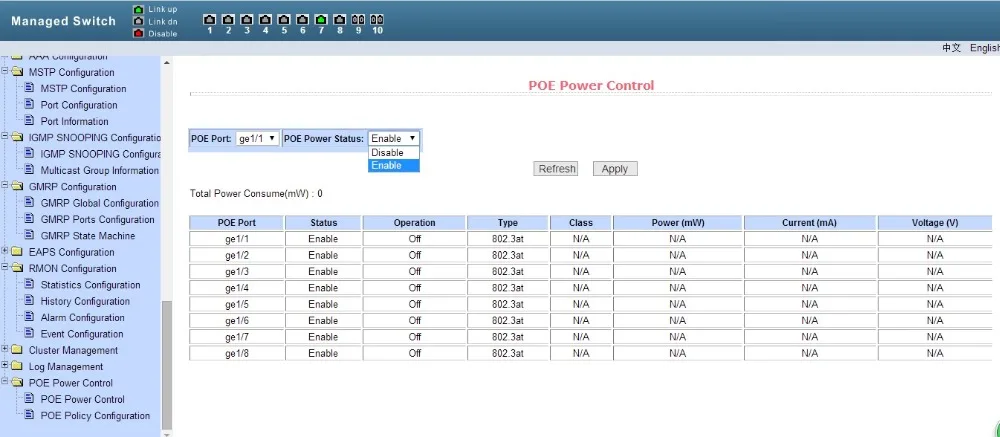This screenshot has width=1000, height=437.
Task: Click the POE Power Status dropdown box
Action: 393,138
